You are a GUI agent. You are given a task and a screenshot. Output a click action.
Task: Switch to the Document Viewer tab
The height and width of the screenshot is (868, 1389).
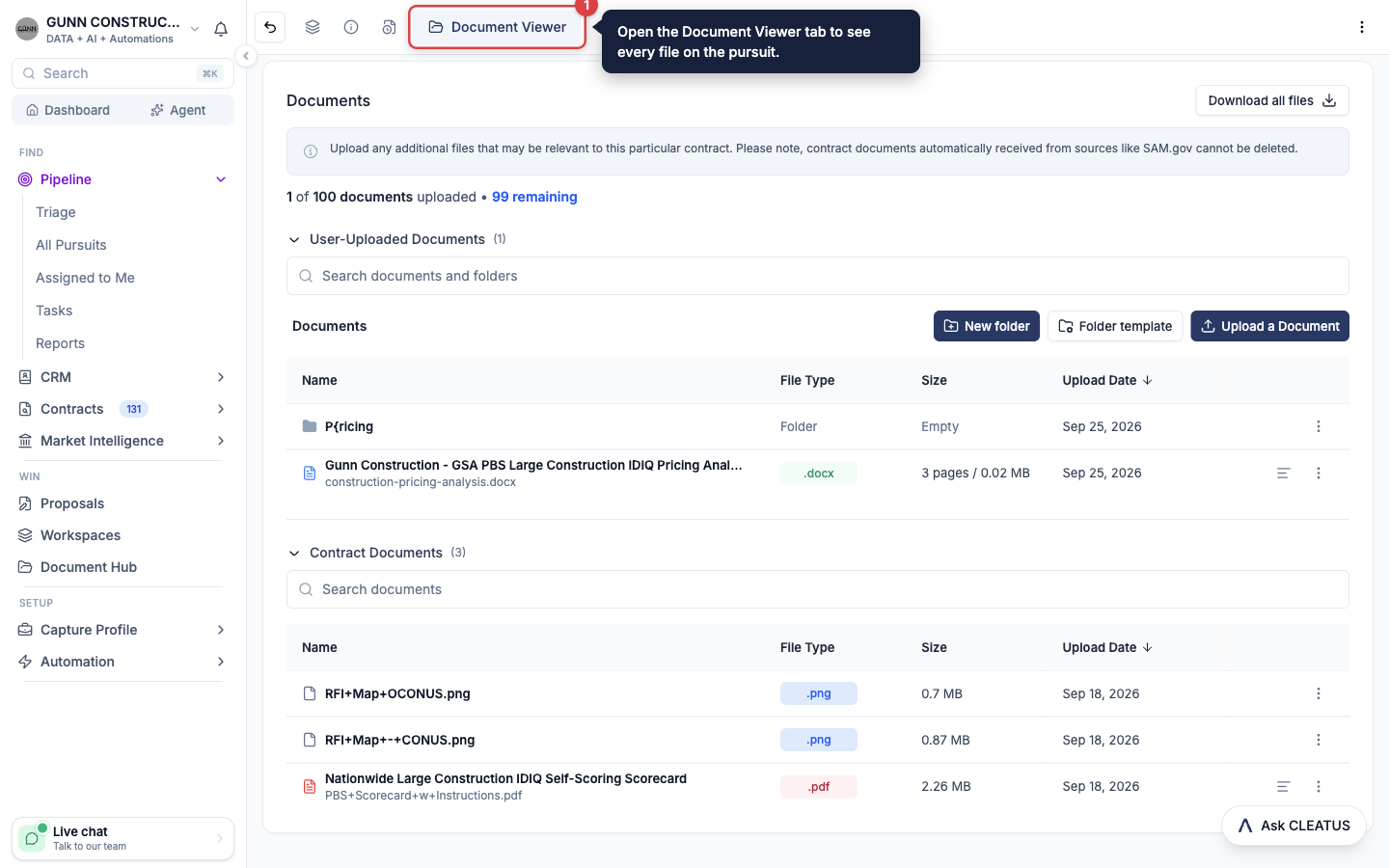coord(497,27)
